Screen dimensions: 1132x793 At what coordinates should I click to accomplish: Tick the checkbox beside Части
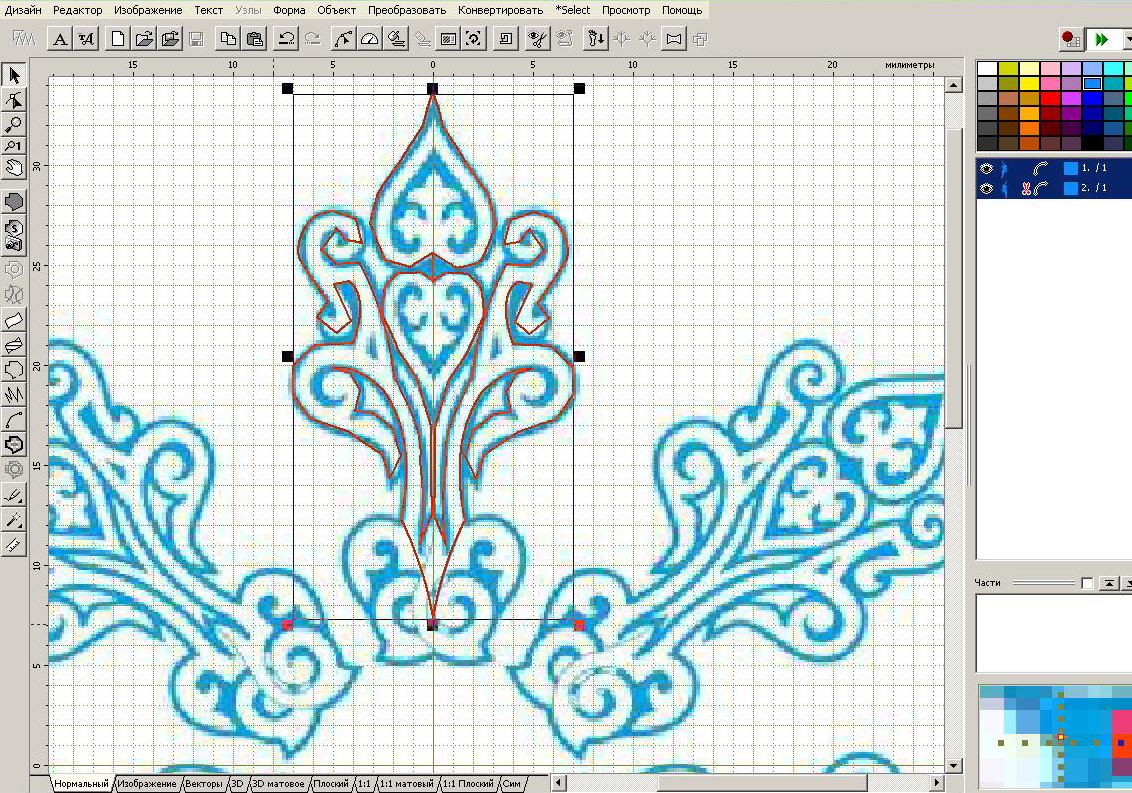click(x=1087, y=584)
